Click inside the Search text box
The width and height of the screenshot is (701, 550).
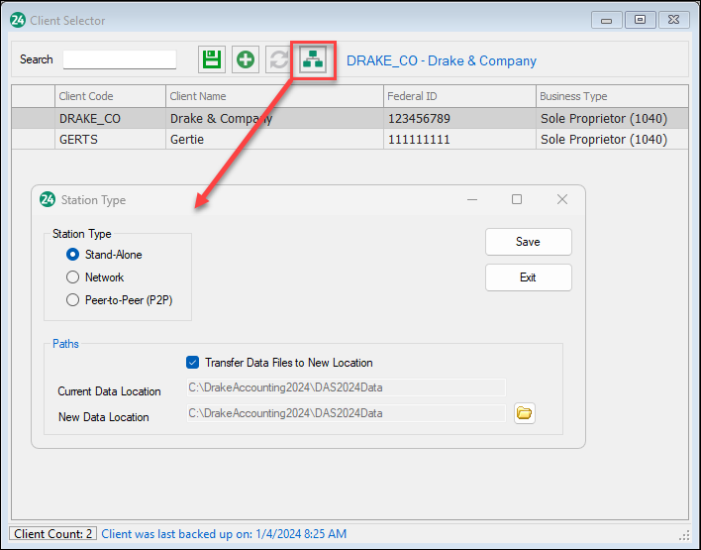tap(119, 60)
